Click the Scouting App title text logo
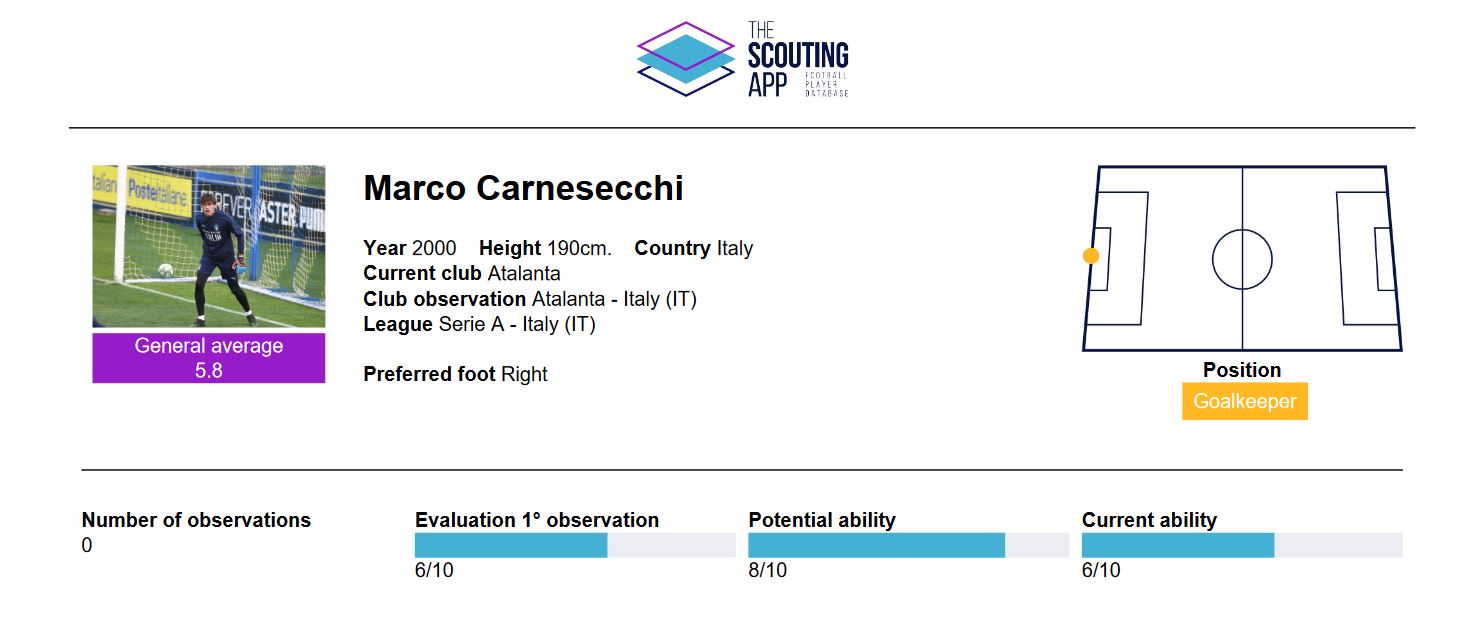Screen dimensions: 1484x630 (x=798, y=60)
